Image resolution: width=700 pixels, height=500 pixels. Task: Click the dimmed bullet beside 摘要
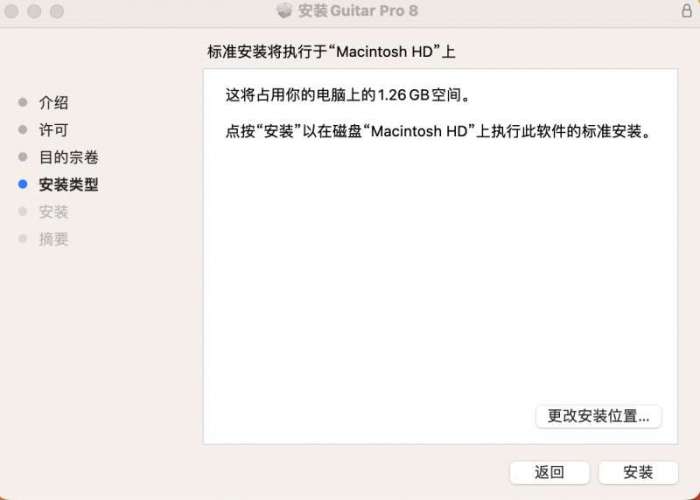pyautogui.click(x=23, y=238)
